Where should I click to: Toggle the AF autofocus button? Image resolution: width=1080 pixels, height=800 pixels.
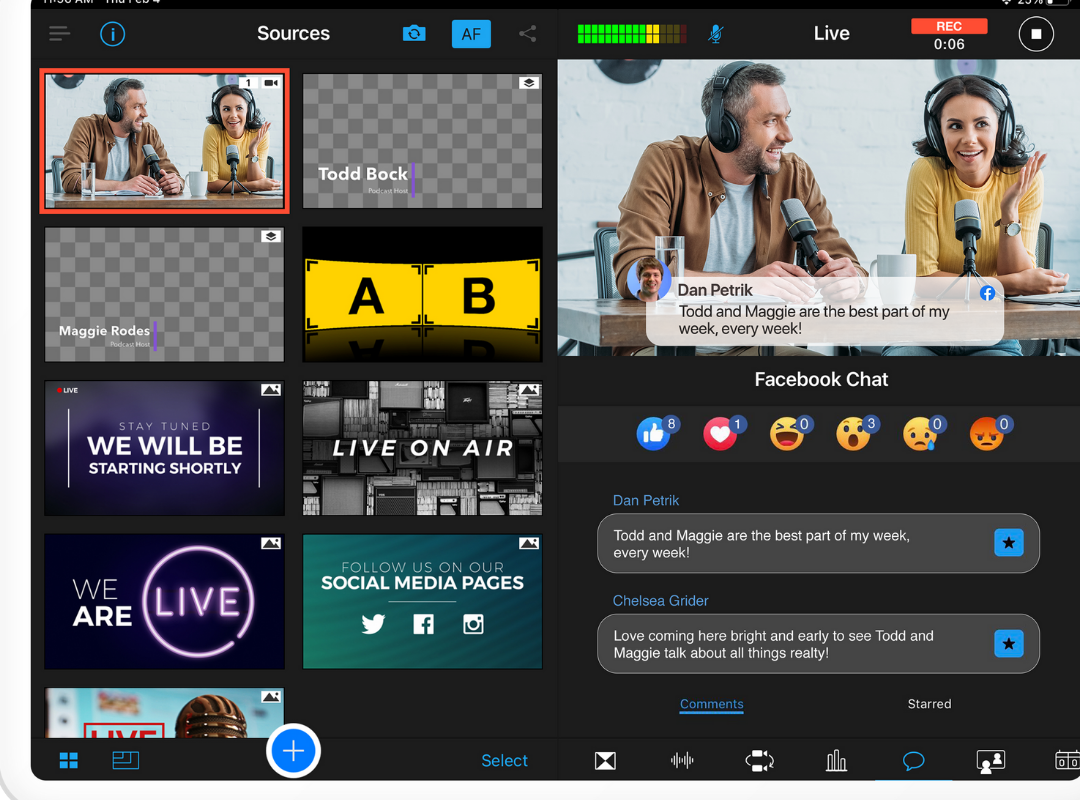(471, 34)
